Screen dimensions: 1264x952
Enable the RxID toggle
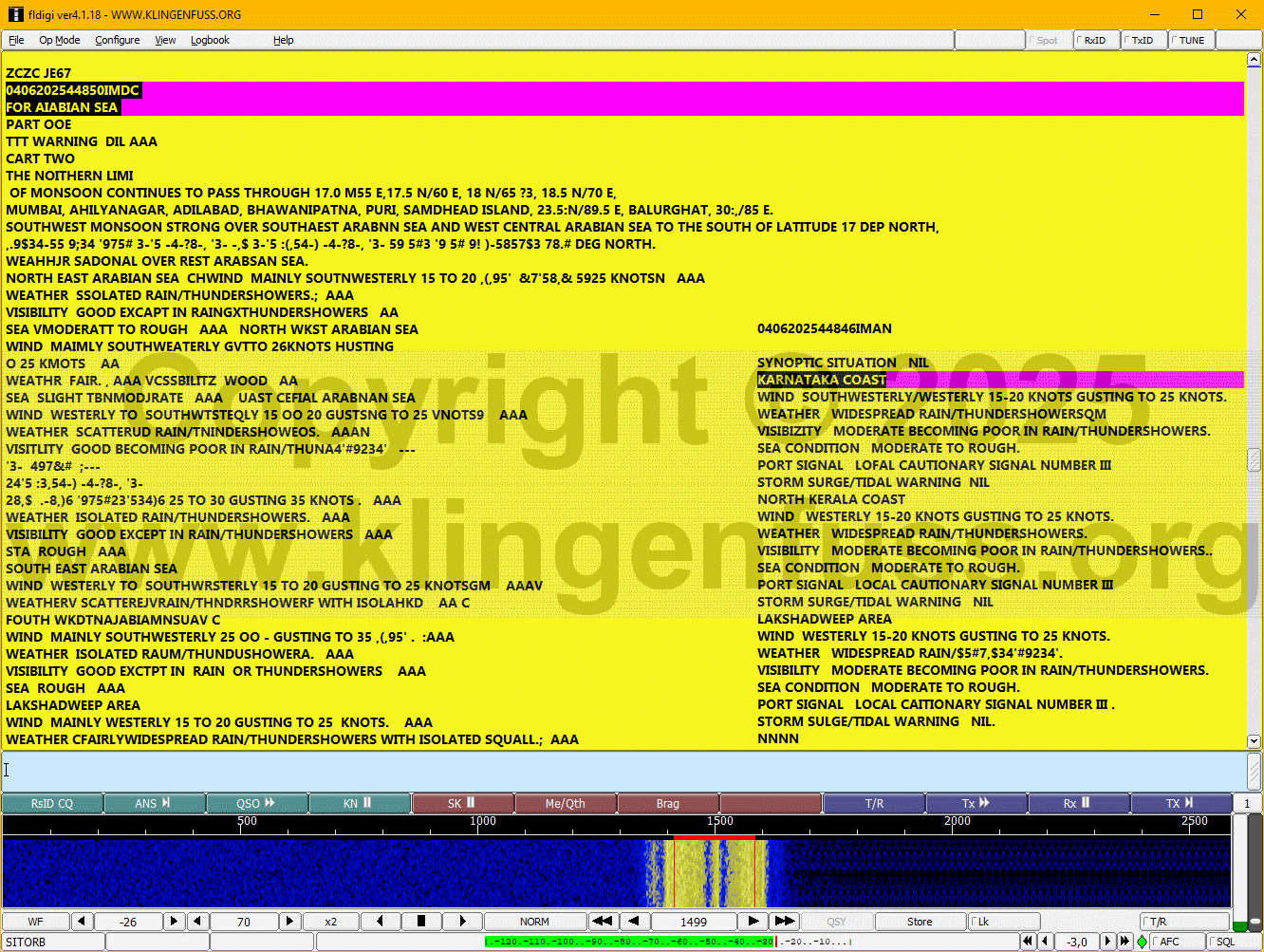pyautogui.click(x=1095, y=41)
